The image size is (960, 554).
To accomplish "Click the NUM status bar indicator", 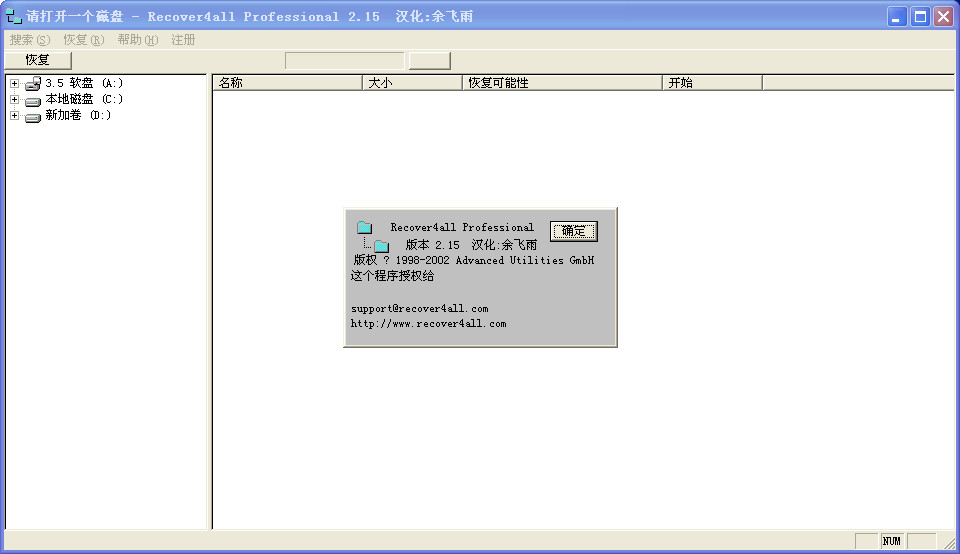I will [891, 541].
